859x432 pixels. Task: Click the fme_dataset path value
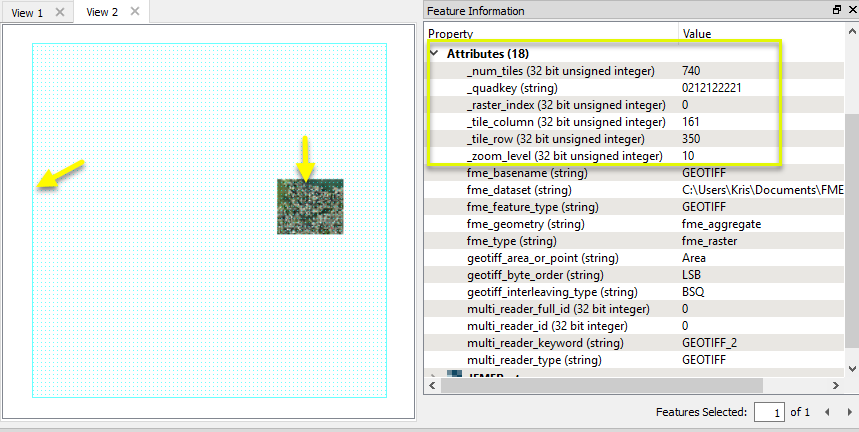[x=763, y=190]
